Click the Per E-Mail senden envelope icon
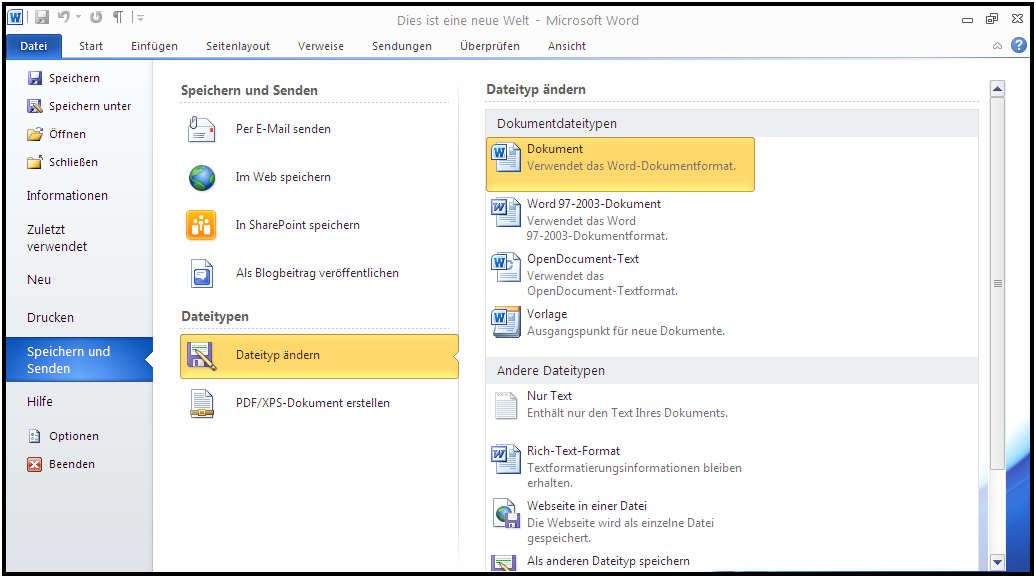 202,129
